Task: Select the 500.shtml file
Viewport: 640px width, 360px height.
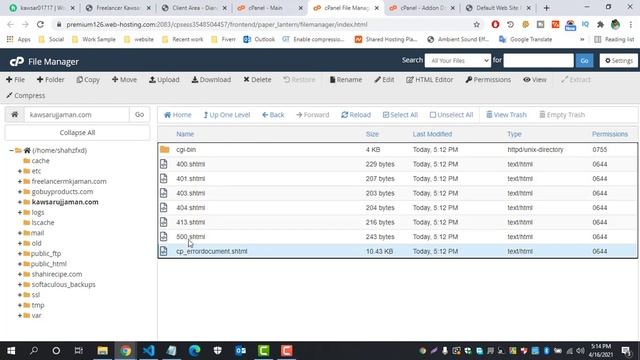Action: (x=191, y=237)
